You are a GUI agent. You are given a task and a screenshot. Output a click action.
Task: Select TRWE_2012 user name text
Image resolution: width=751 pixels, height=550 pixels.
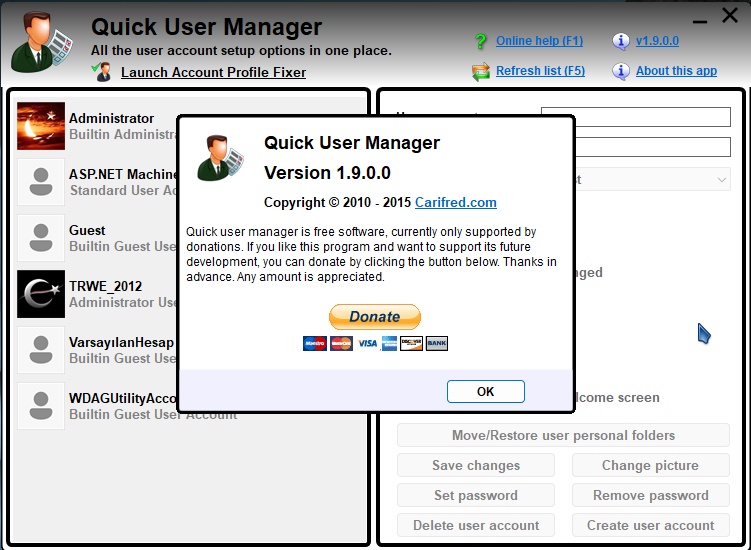tap(105, 286)
